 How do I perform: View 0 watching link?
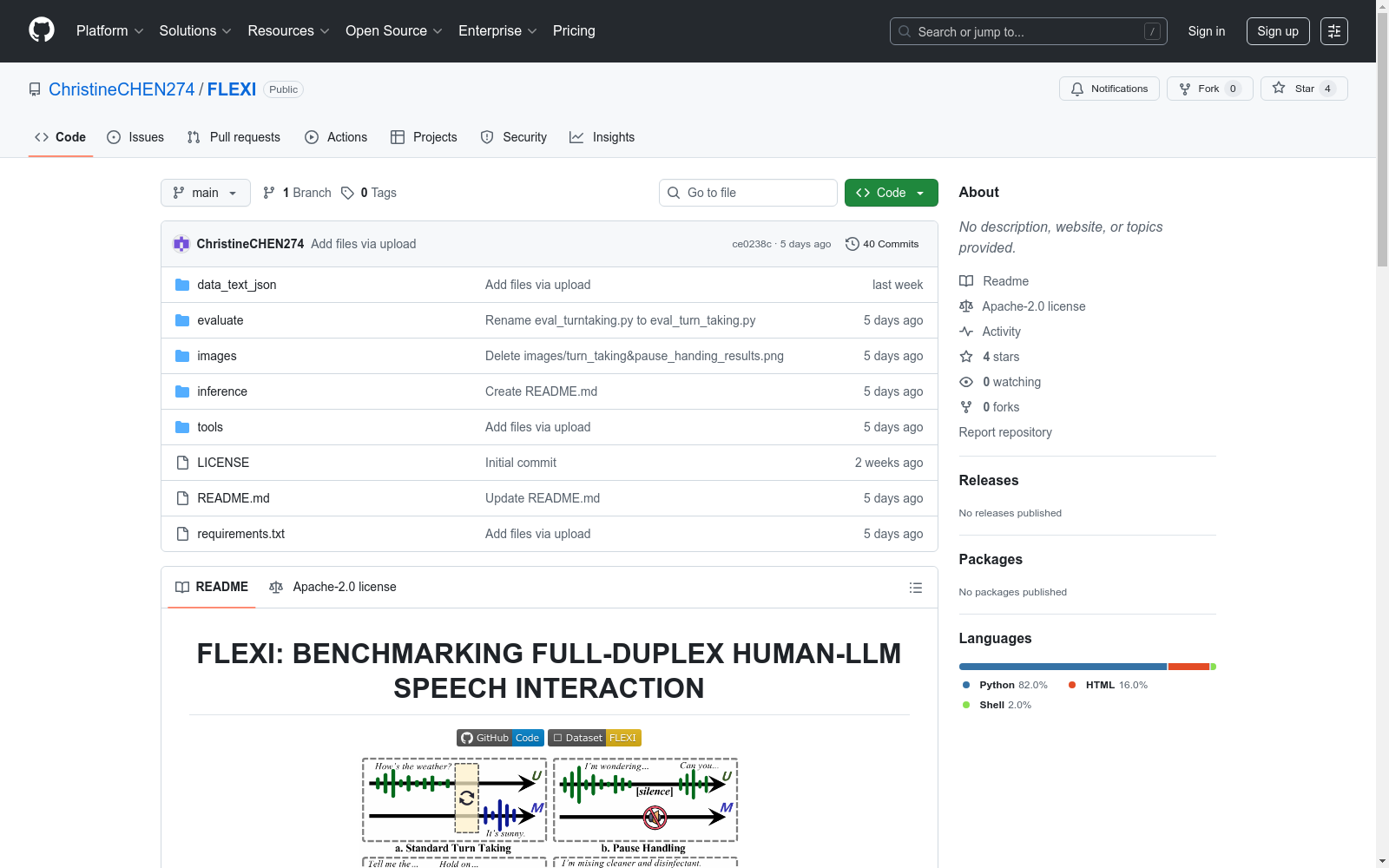1000,382
